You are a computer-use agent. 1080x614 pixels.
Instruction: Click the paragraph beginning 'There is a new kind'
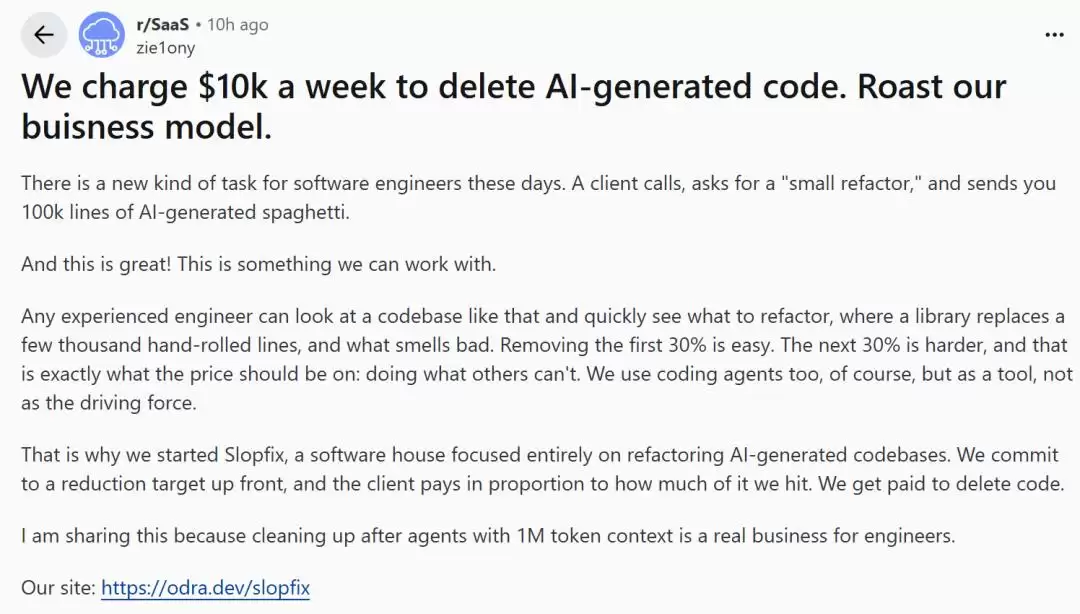click(x=538, y=198)
